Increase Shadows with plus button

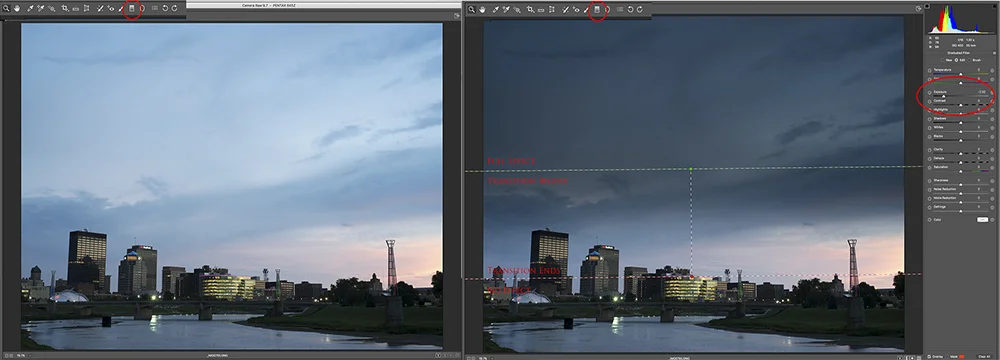(x=992, y=119)
